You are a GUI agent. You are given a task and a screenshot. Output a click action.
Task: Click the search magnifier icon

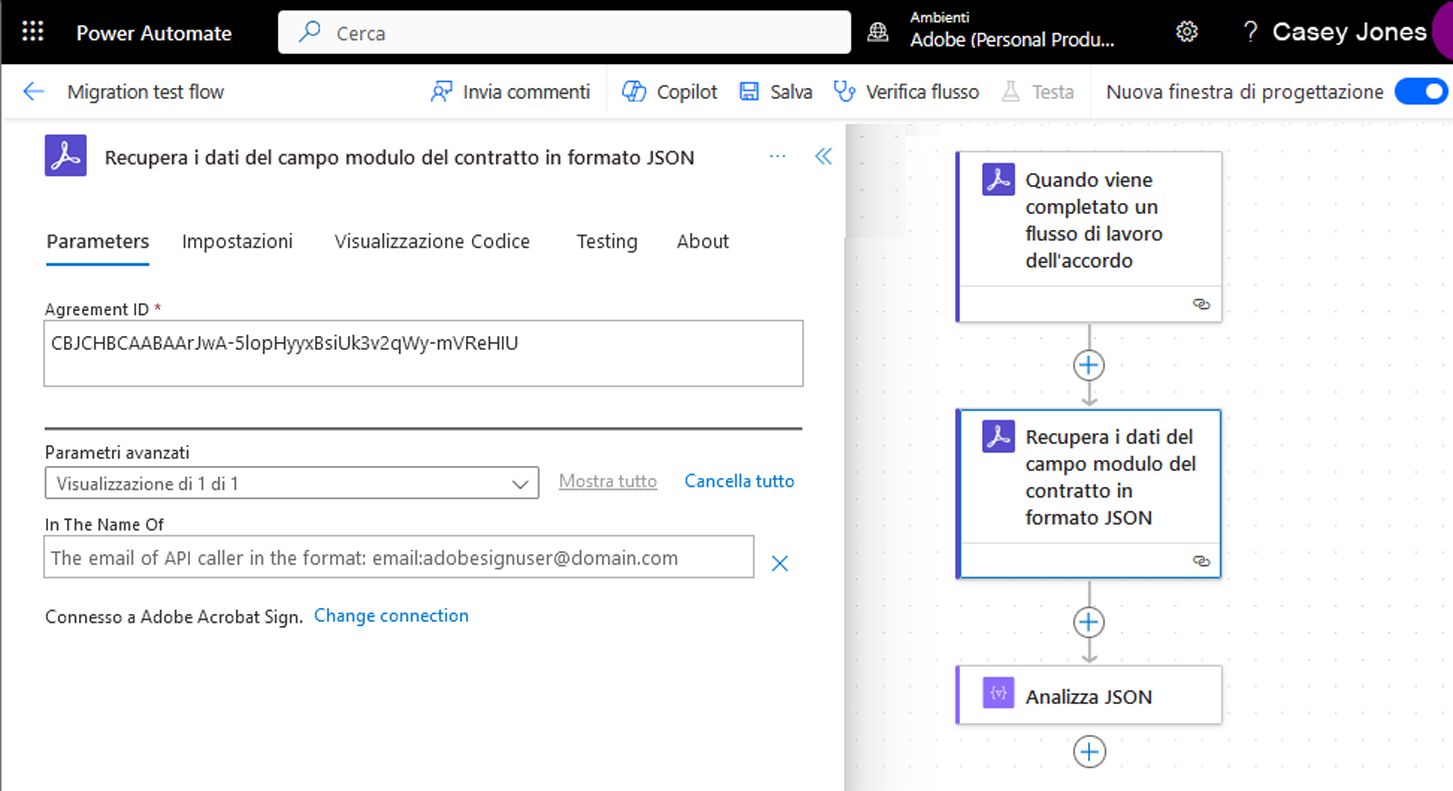point(310,32)
